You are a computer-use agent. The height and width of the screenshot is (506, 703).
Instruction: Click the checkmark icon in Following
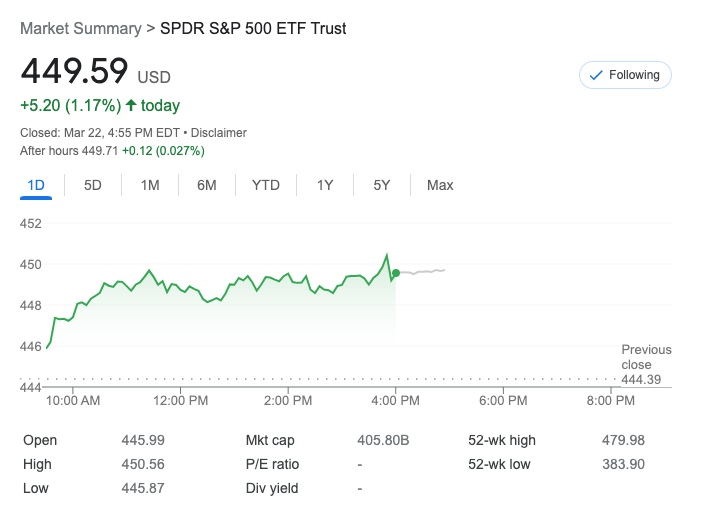(597, 75)
